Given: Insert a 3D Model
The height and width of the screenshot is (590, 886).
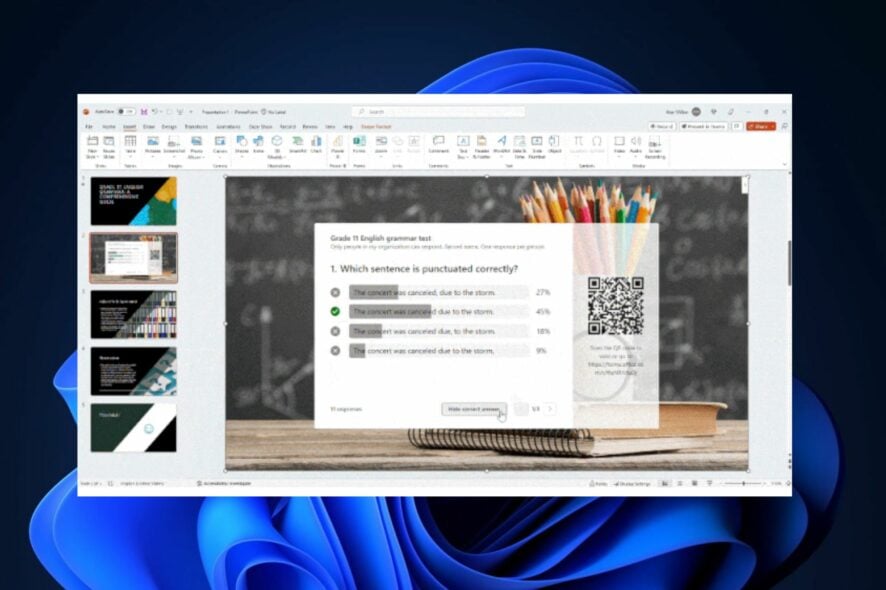Looking at the screenshot, I should (275, 142).
